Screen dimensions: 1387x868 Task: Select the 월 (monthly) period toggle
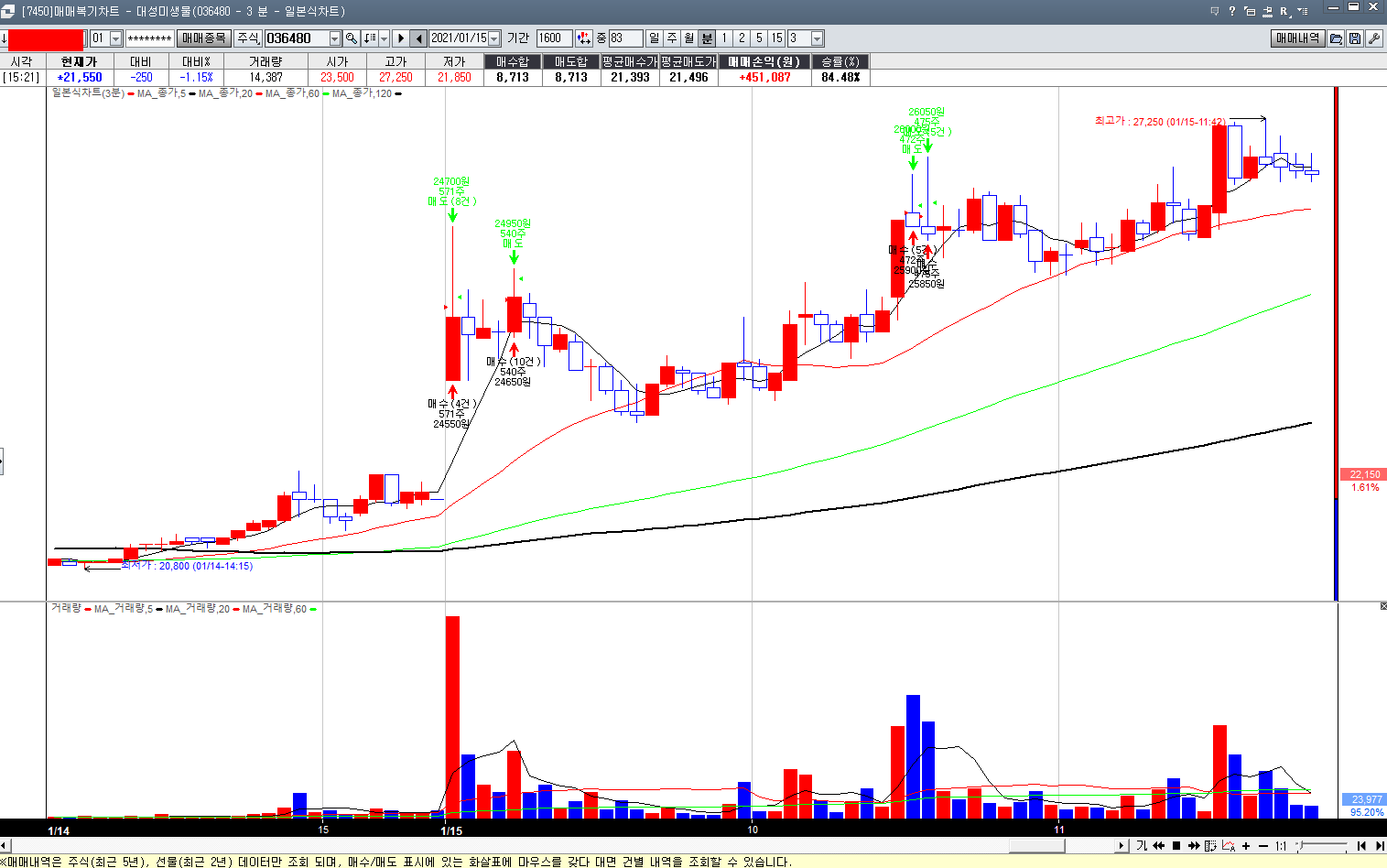point(688,38)
